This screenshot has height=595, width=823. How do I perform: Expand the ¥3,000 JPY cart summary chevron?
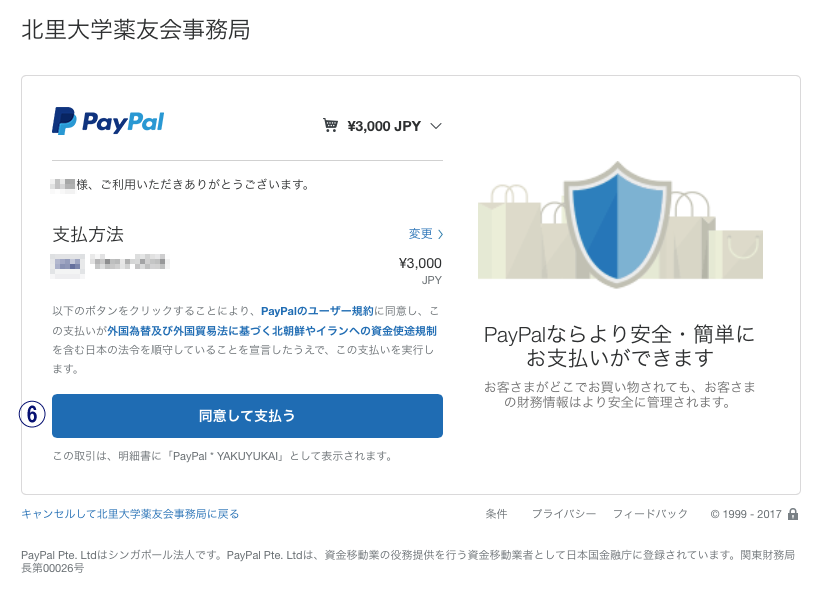tap(436, 126)
